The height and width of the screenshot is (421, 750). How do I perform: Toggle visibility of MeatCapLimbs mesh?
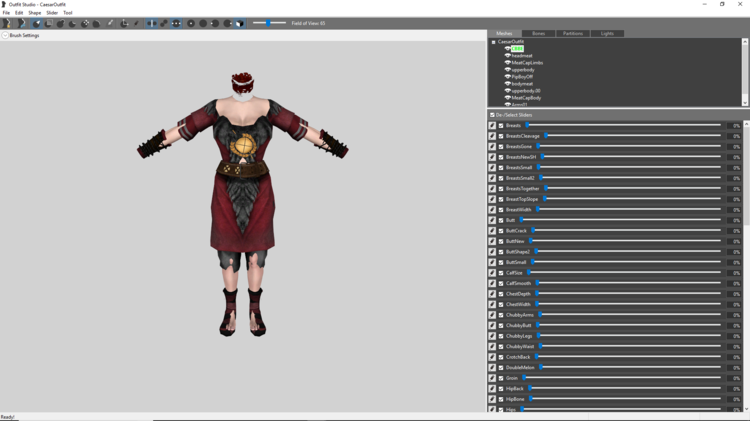pos(507,63)
